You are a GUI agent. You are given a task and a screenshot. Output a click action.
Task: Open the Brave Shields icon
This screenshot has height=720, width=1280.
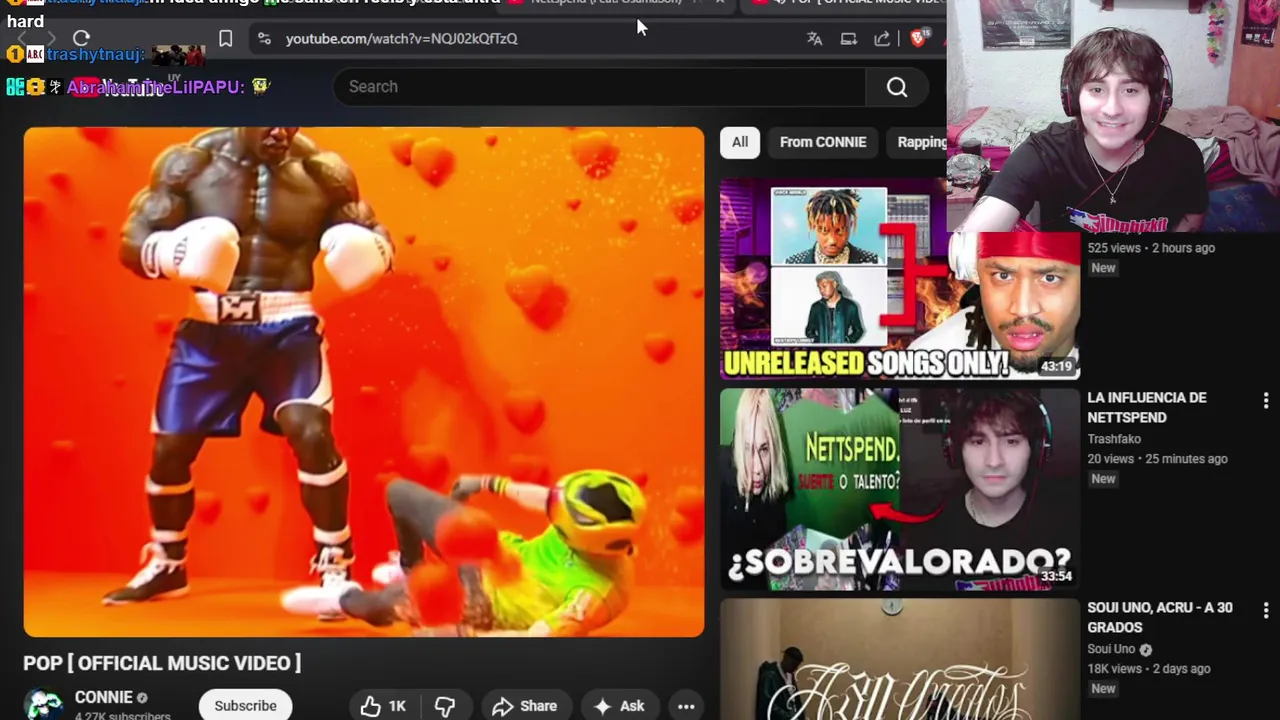[918, 38]
